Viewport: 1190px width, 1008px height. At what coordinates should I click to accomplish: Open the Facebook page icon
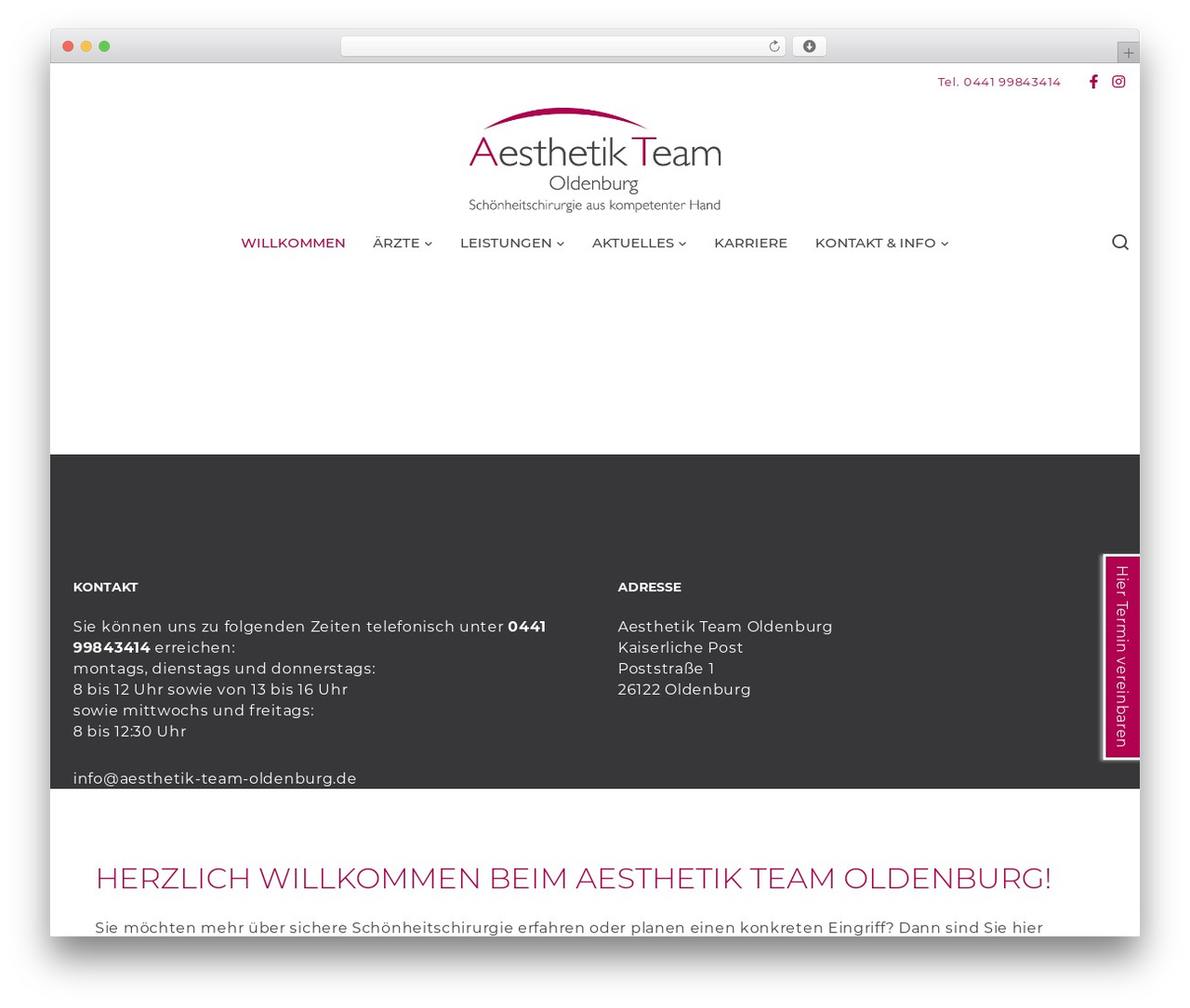coord(1093,82)
